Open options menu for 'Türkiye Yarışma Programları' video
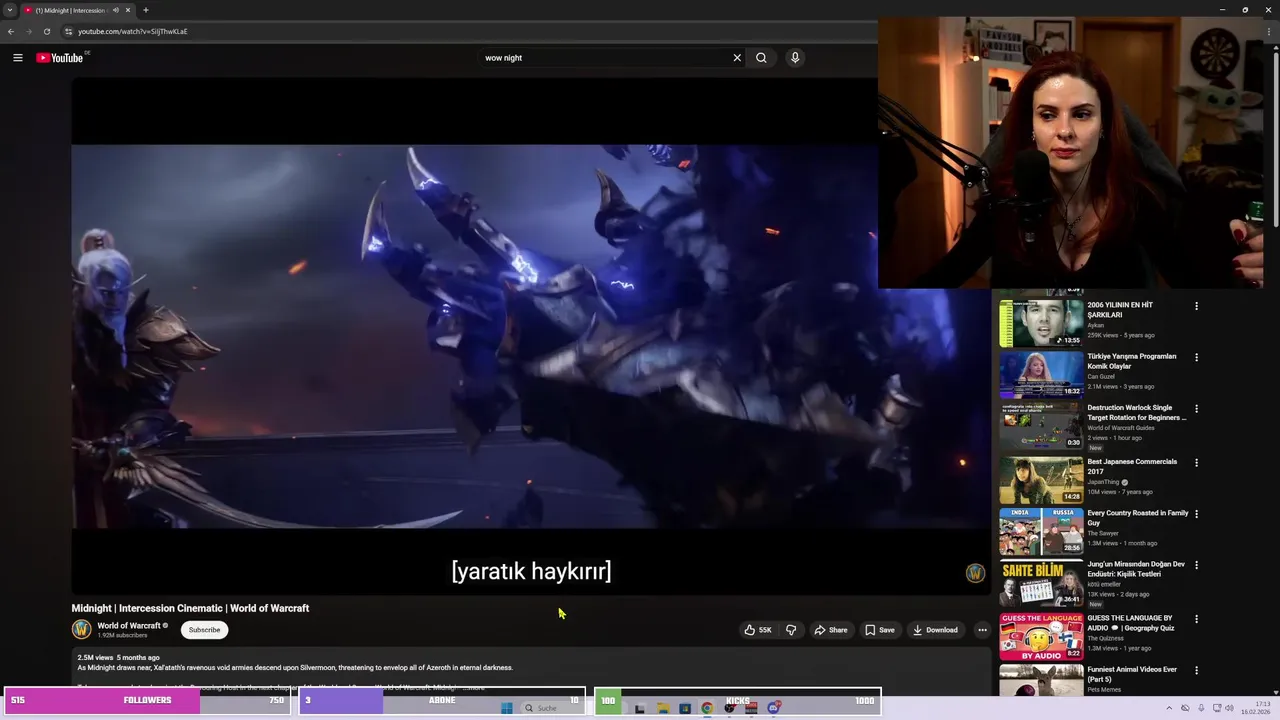This screenshot has height=720, width=1280. (1196, 357)
